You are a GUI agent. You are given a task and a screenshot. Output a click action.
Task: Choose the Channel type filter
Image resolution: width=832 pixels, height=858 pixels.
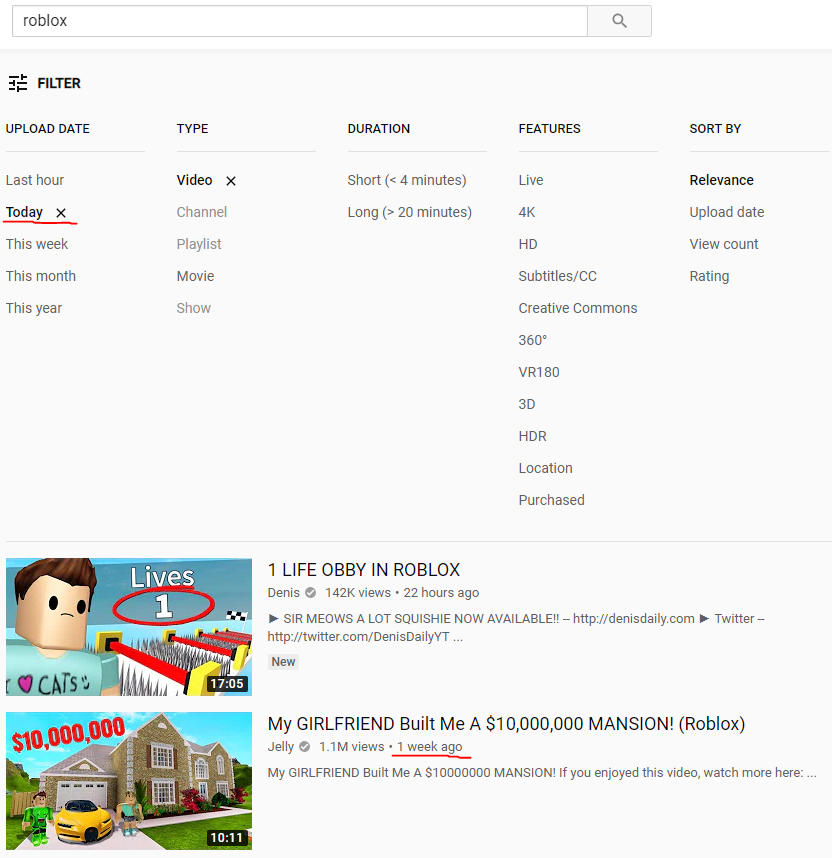tap(201, 212)
